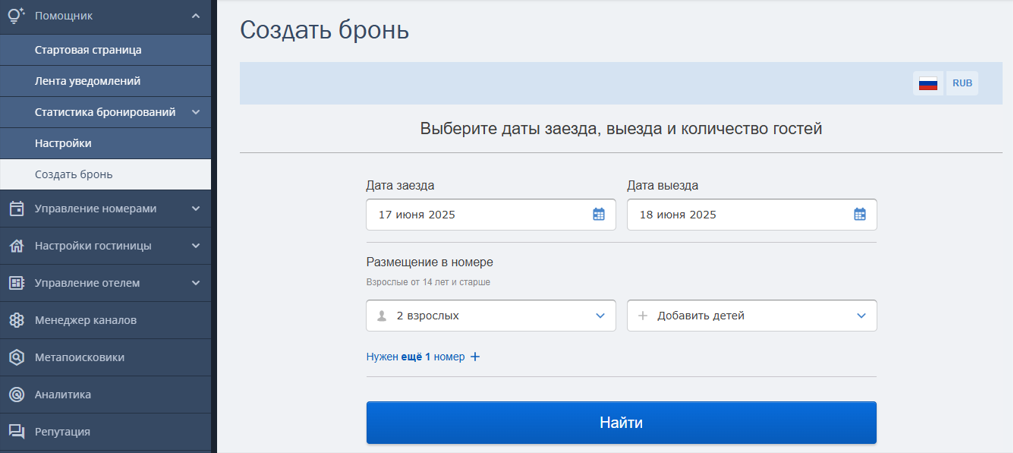1013x453 pixels.
Task: Expand Управление отелем menu
Action: coord(196,283)
